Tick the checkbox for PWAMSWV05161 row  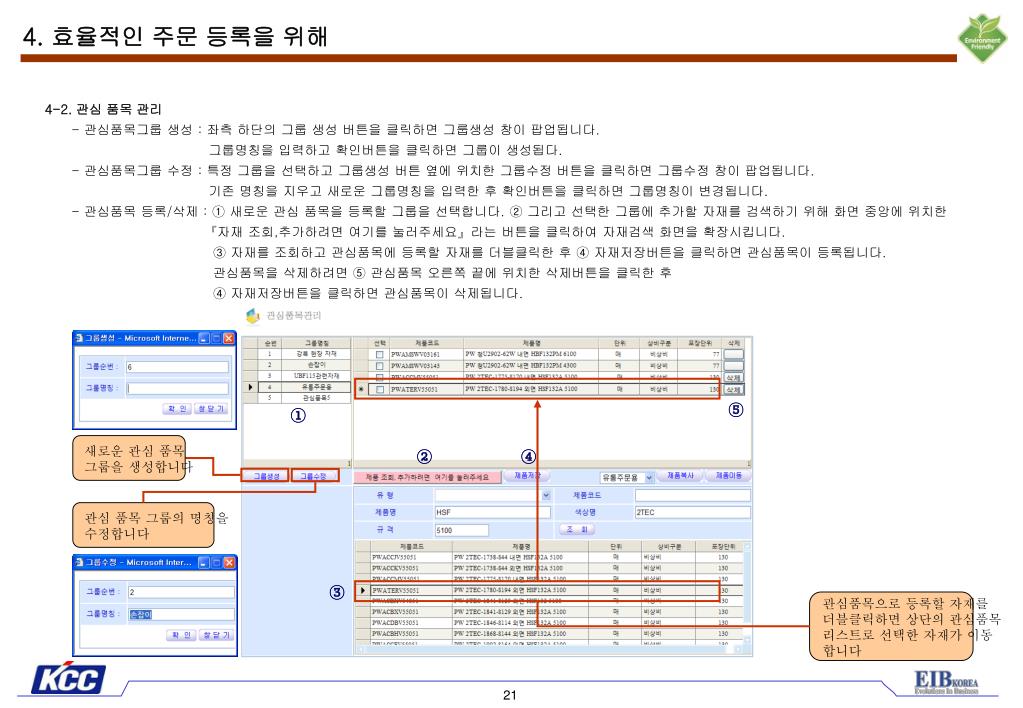click(379, 354)
